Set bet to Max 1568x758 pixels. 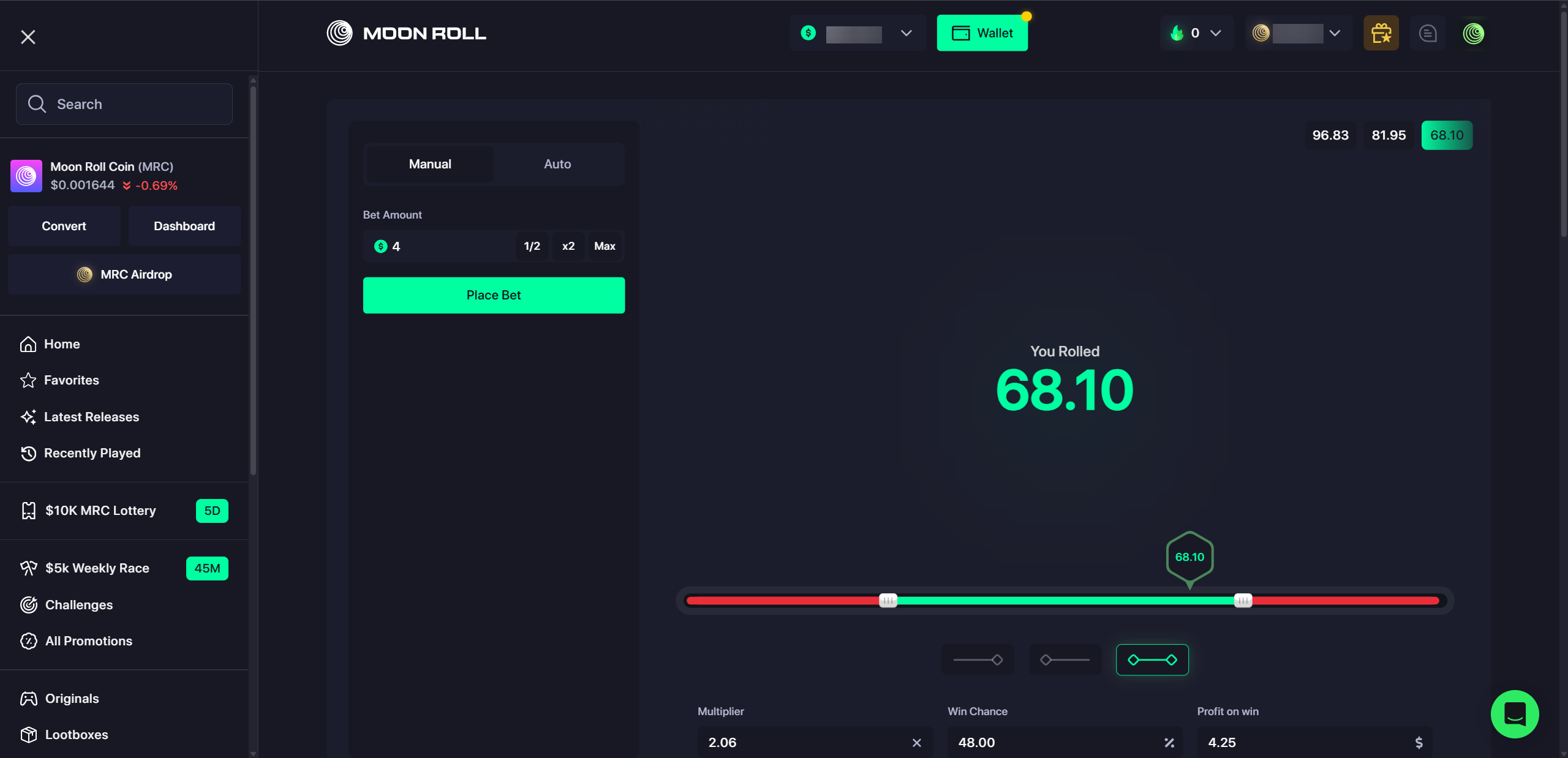605,246
